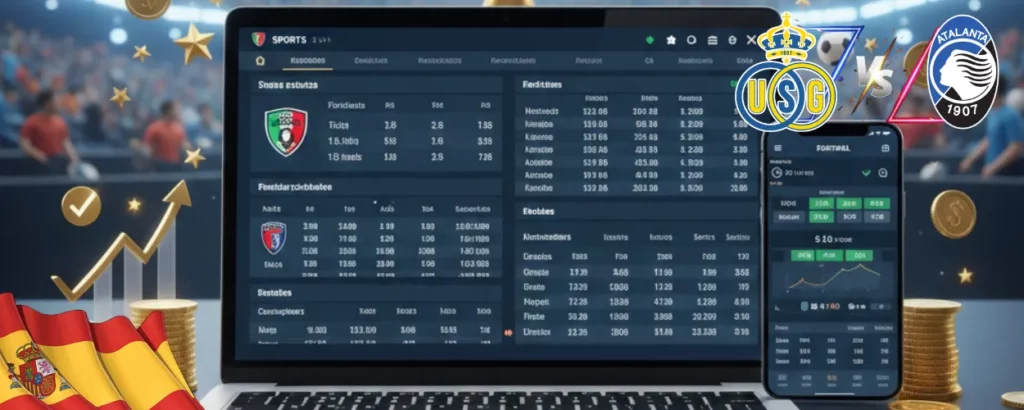
Task: Open the hamburger menu on the phone app
Action: [777, 148]
